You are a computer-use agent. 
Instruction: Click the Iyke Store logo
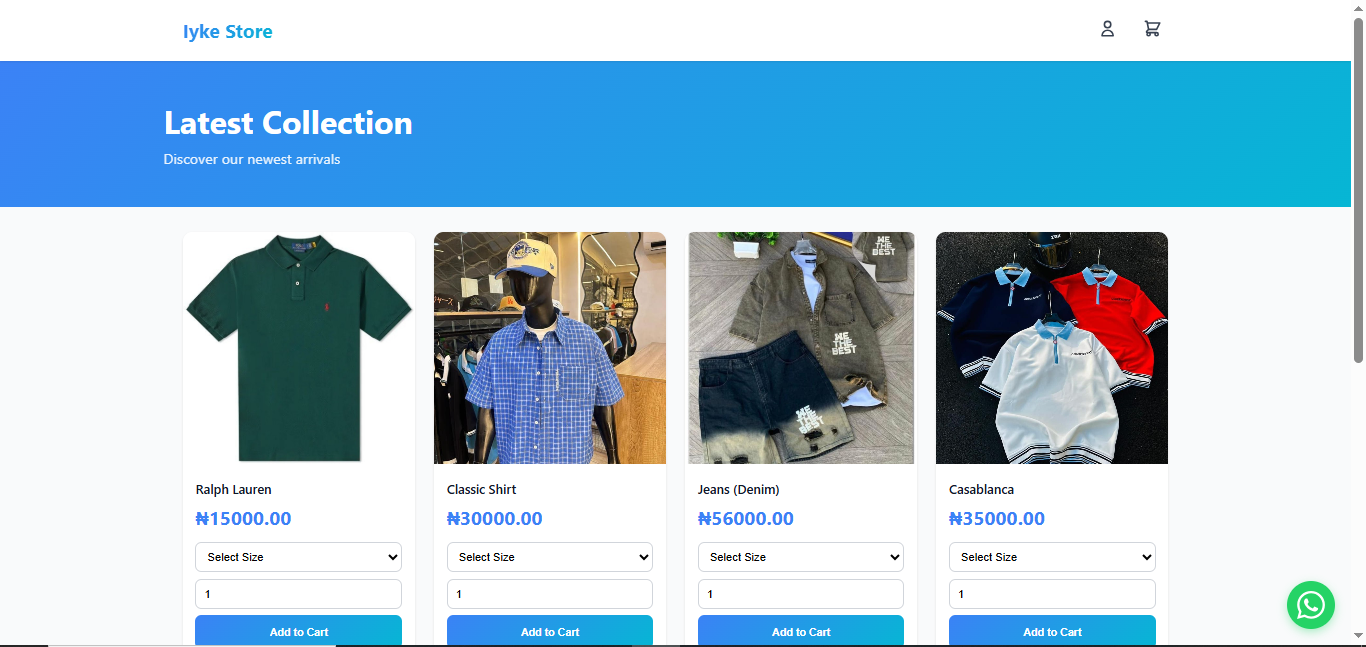point(227,31)
